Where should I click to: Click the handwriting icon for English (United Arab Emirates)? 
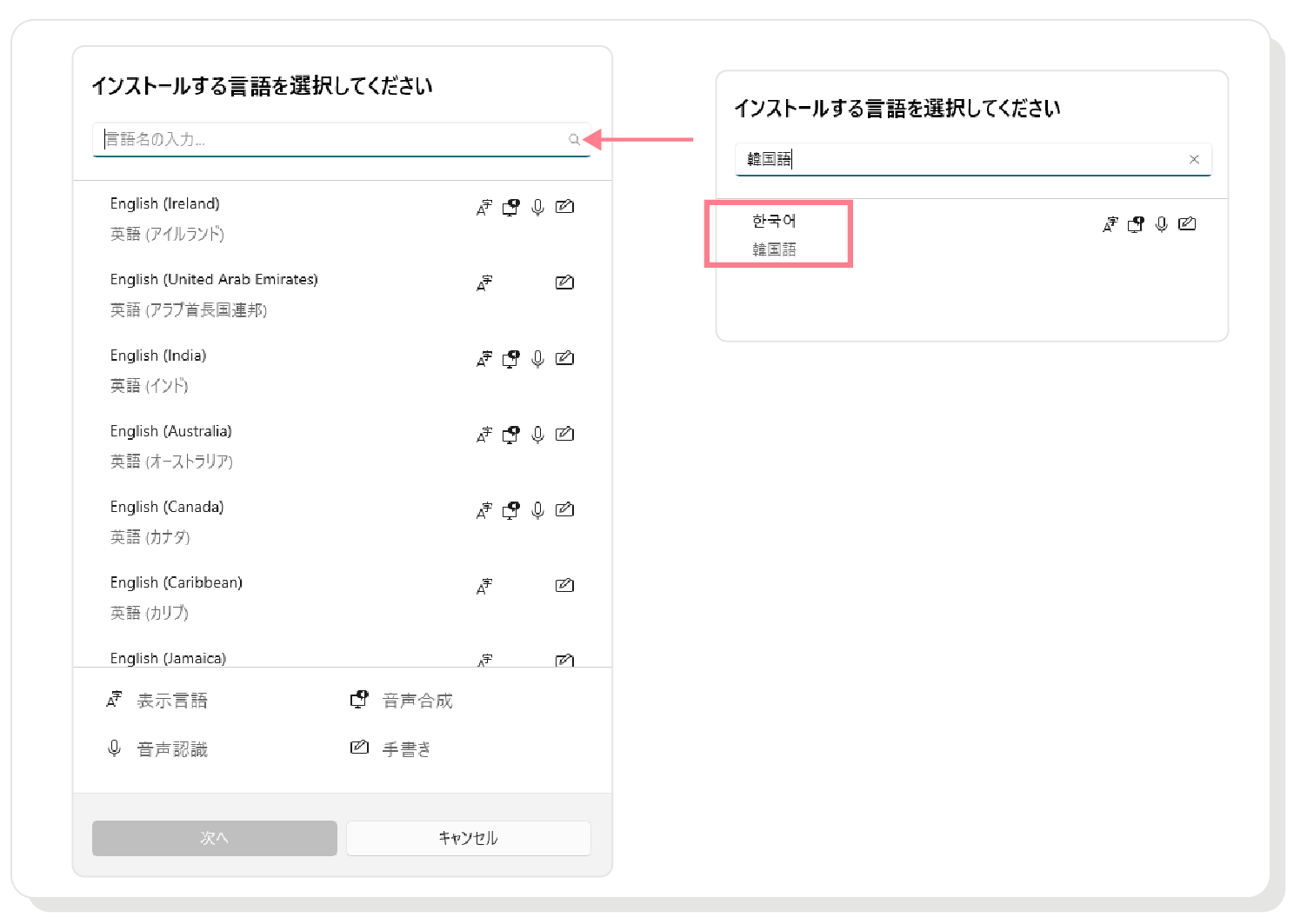564,282
